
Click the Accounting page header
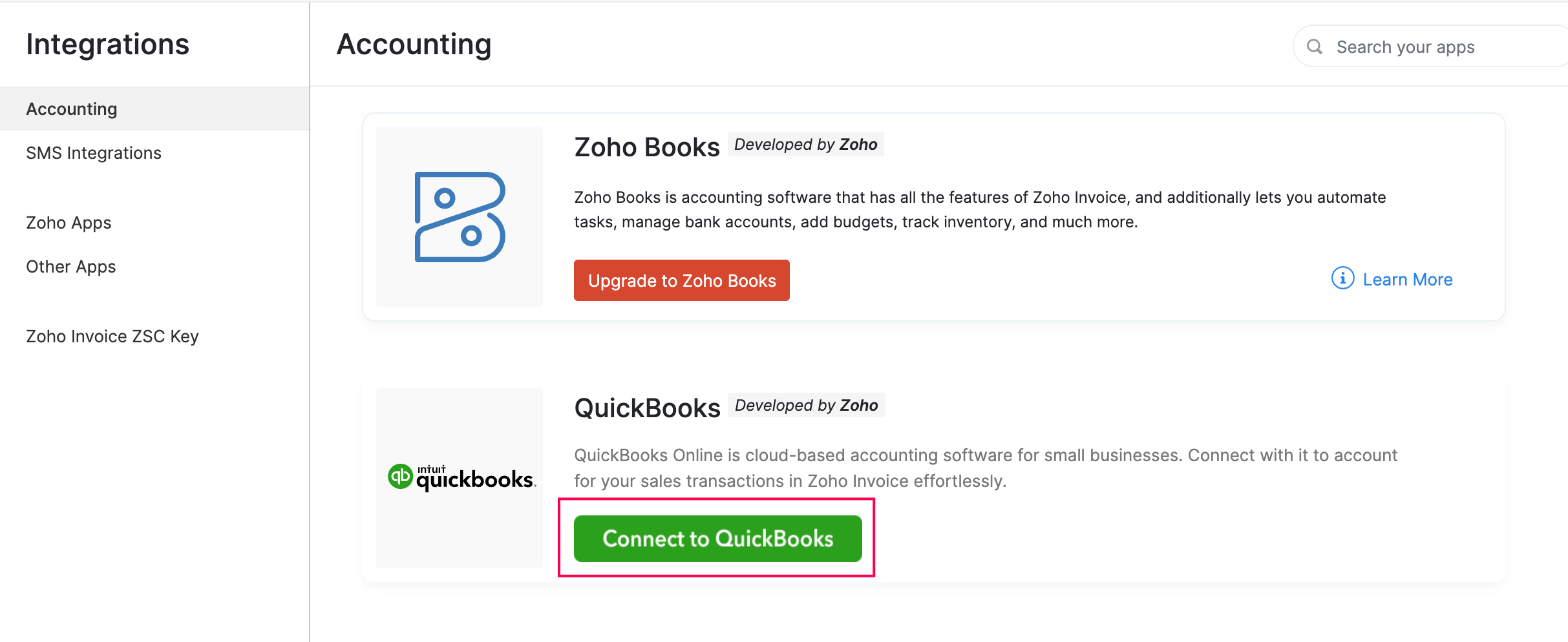(414, 44)
